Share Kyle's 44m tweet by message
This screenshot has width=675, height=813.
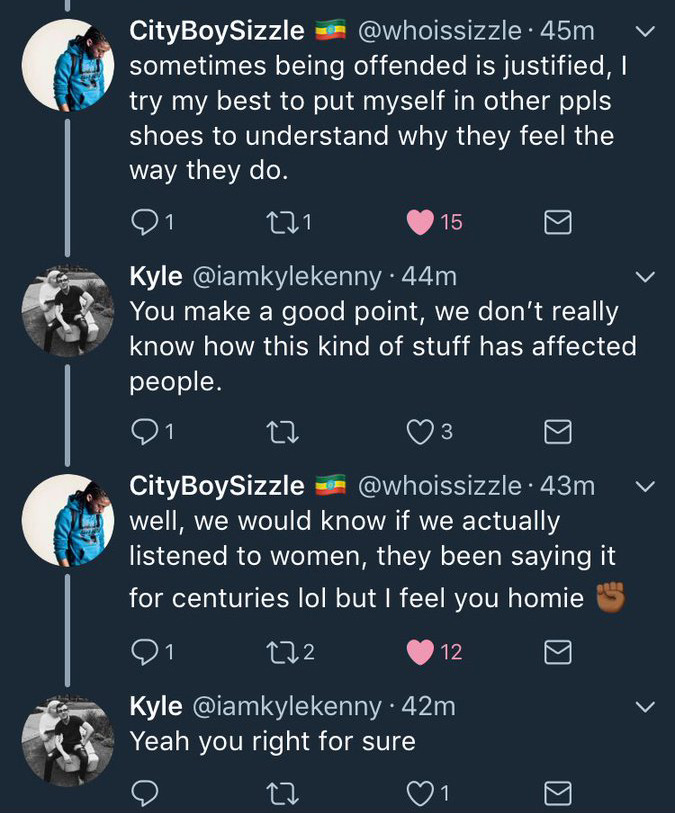tap(557, 431)
